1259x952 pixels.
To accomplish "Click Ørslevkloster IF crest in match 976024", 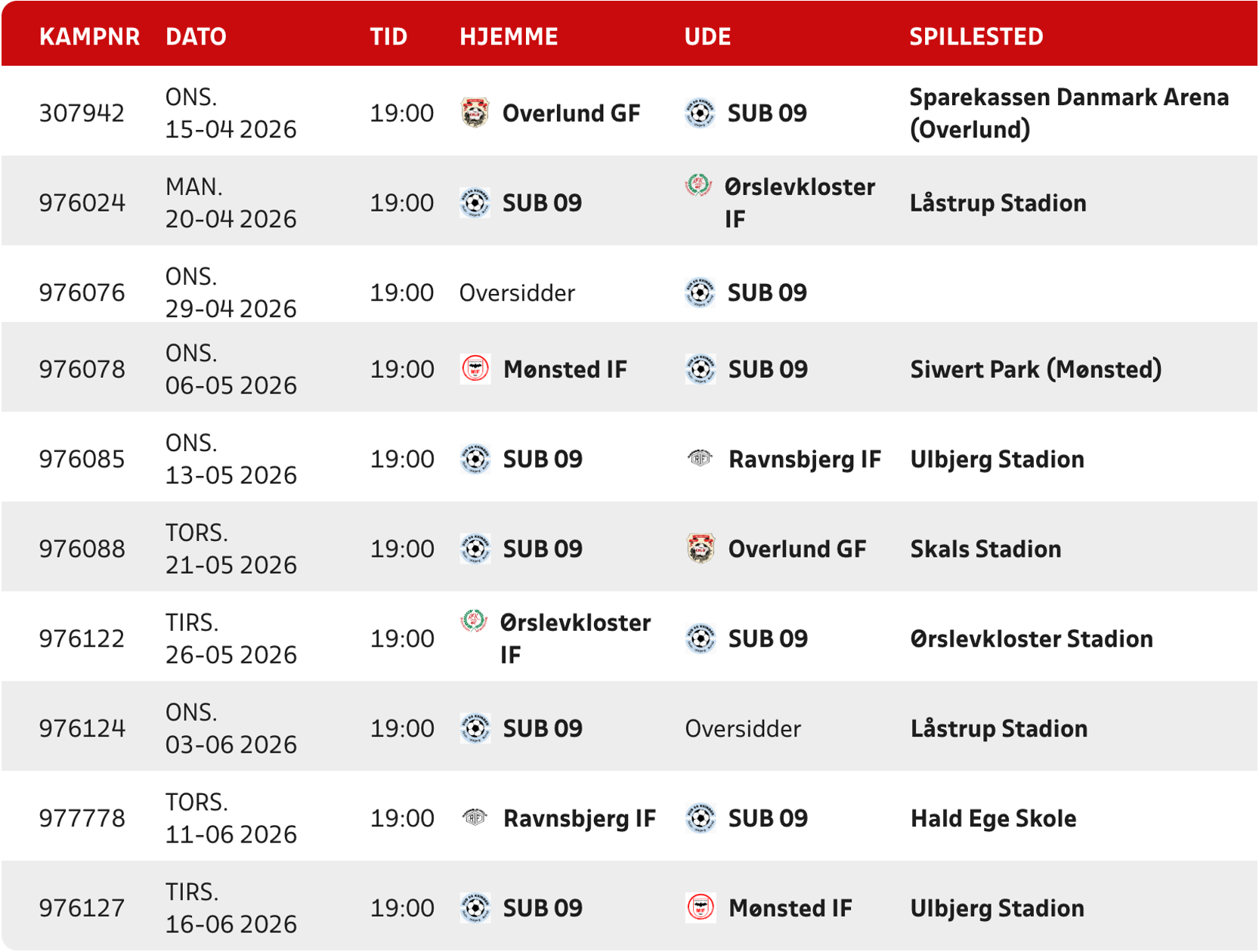I will pyautogui.click(x=698, y=186).
